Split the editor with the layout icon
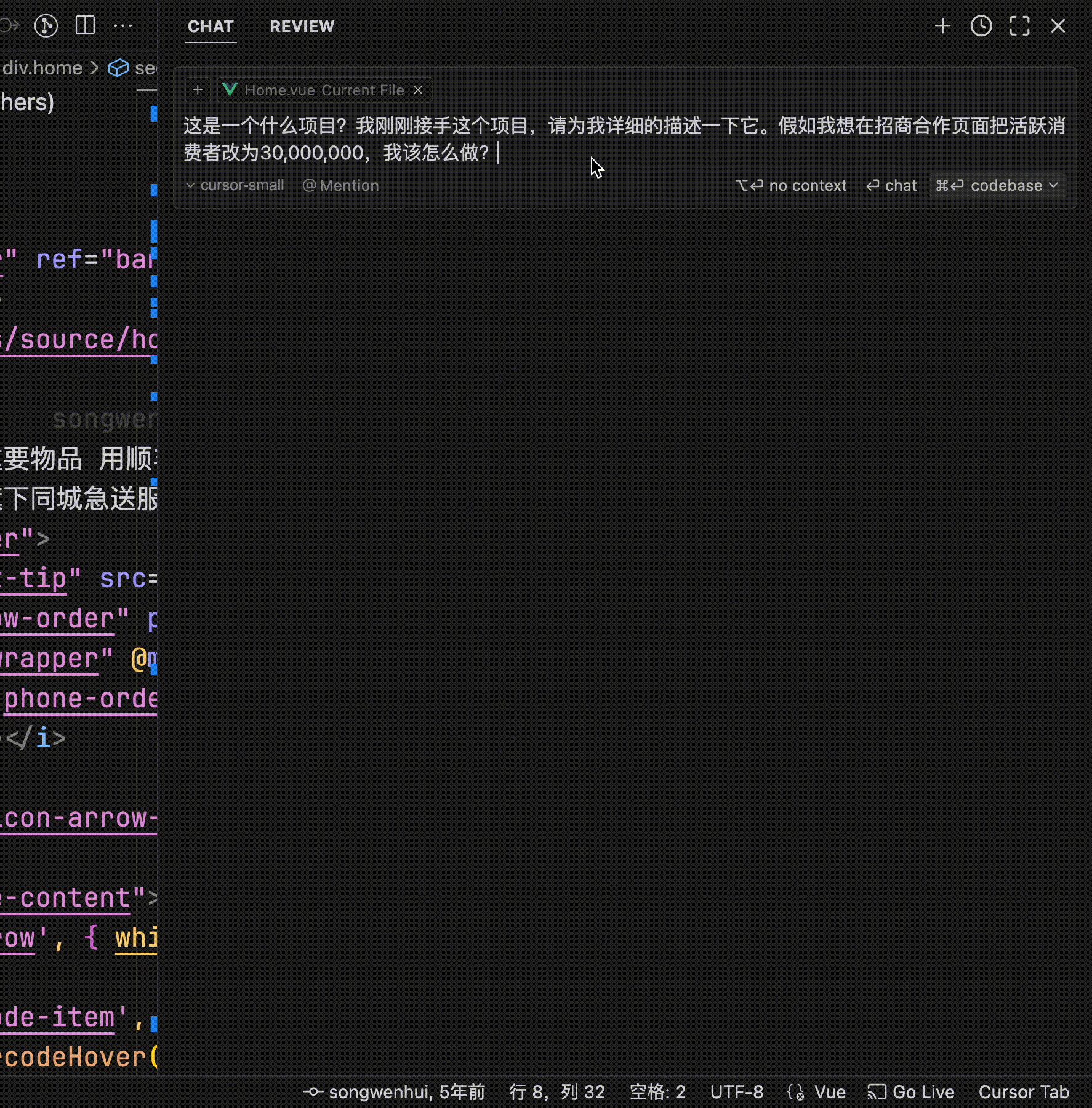Screen dimensions: 1092x1108 (85, 26)
